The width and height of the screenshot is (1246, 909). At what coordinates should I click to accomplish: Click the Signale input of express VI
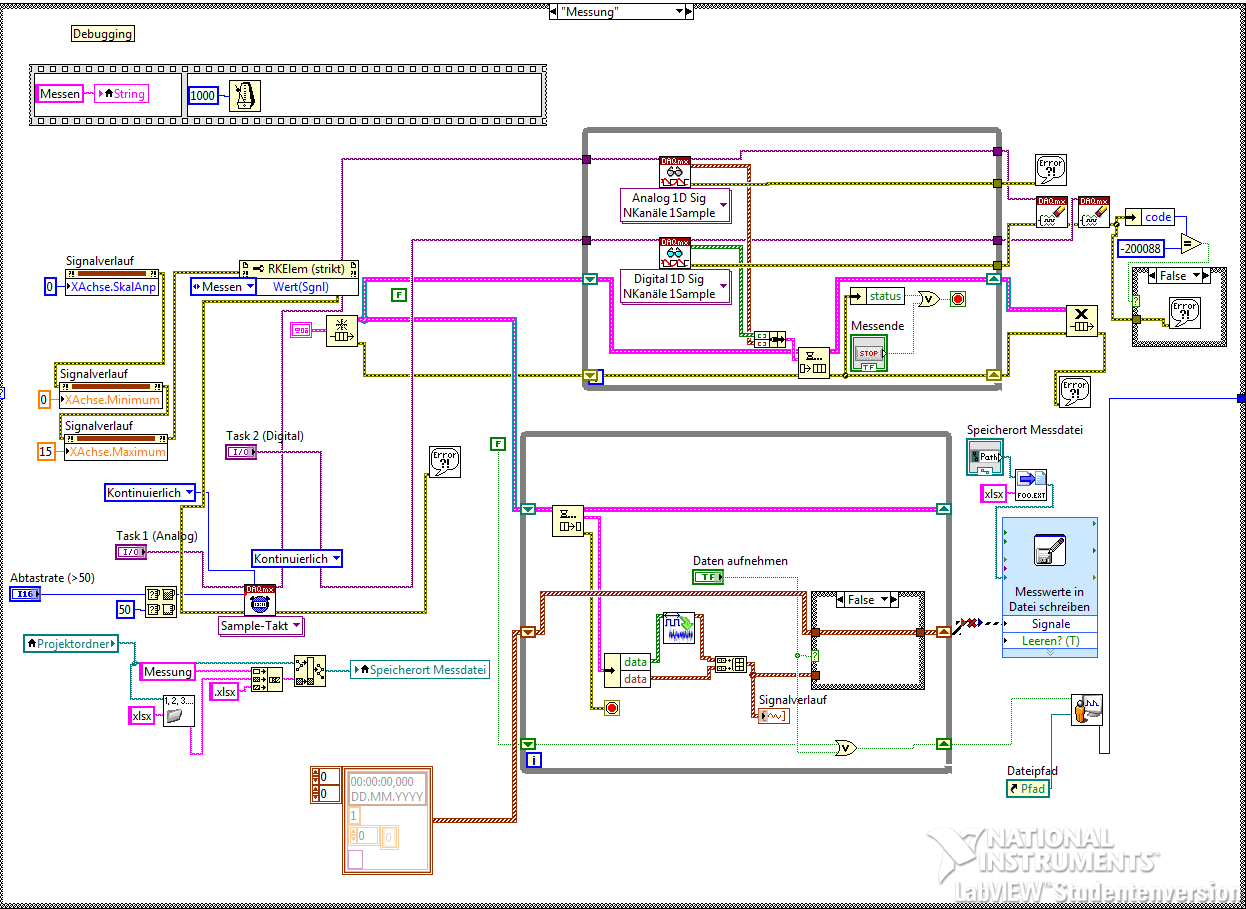click(x=1050, y=624)
